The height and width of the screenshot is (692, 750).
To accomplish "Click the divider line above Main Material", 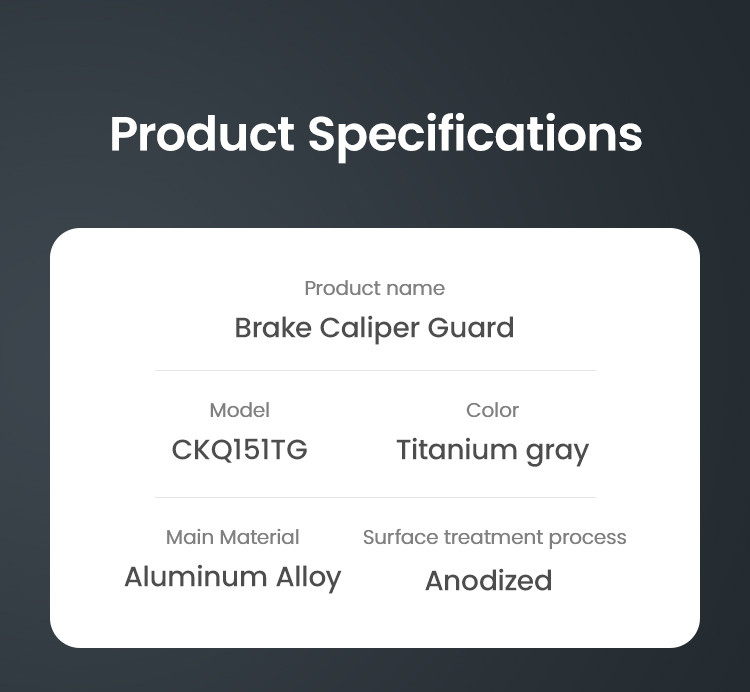I will click(x=375, y=497).
